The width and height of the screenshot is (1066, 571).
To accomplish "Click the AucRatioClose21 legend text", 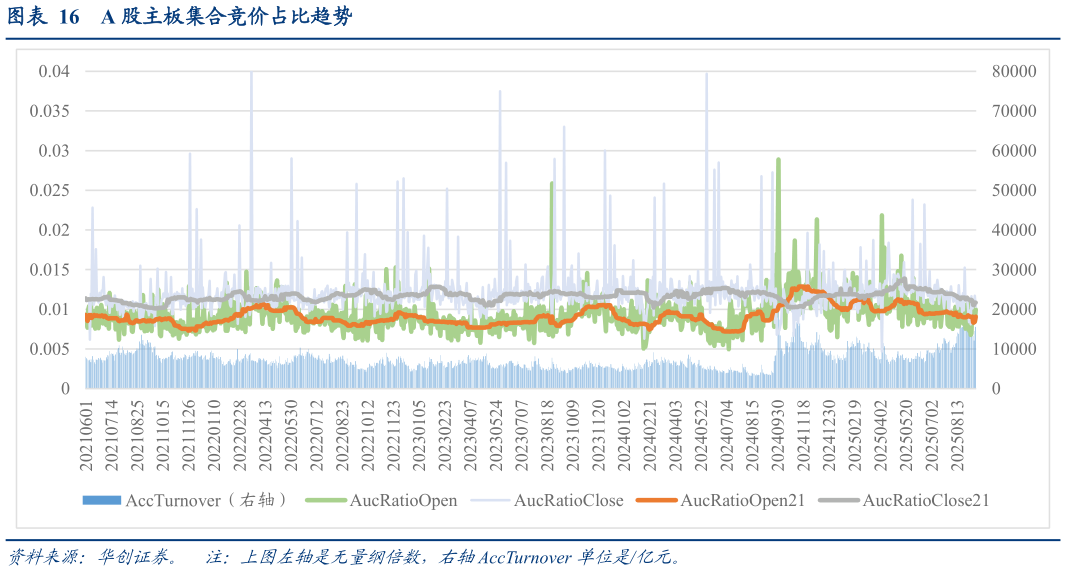I will point(926,500).
